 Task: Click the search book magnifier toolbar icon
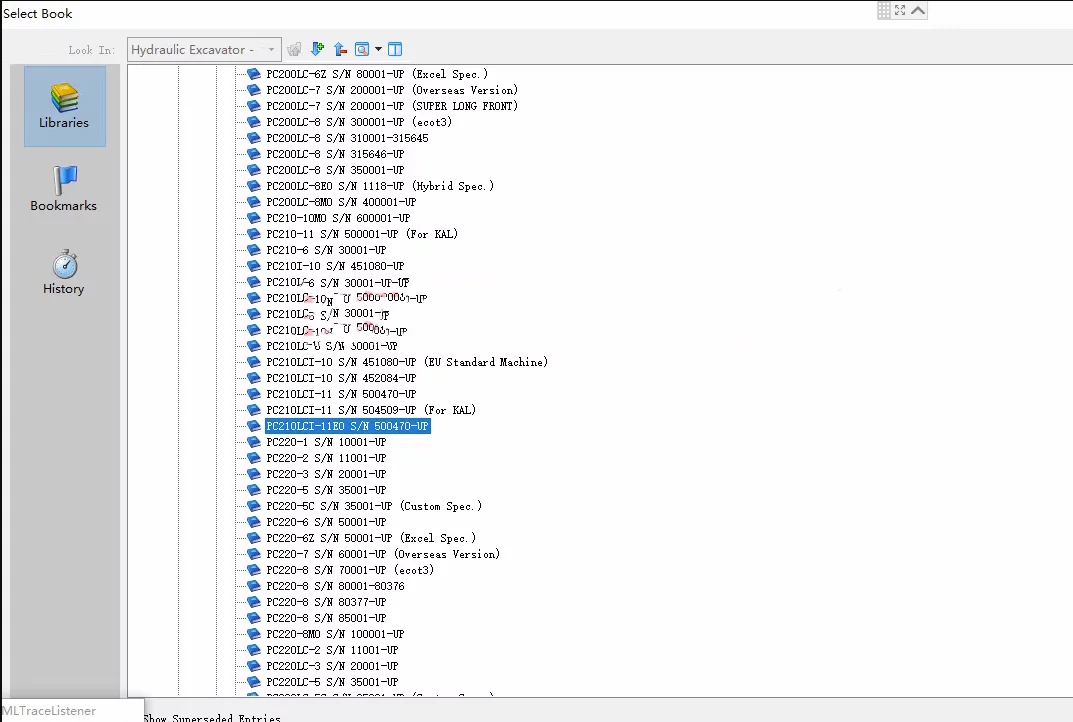pyautogui.click(x=362, y=49)
